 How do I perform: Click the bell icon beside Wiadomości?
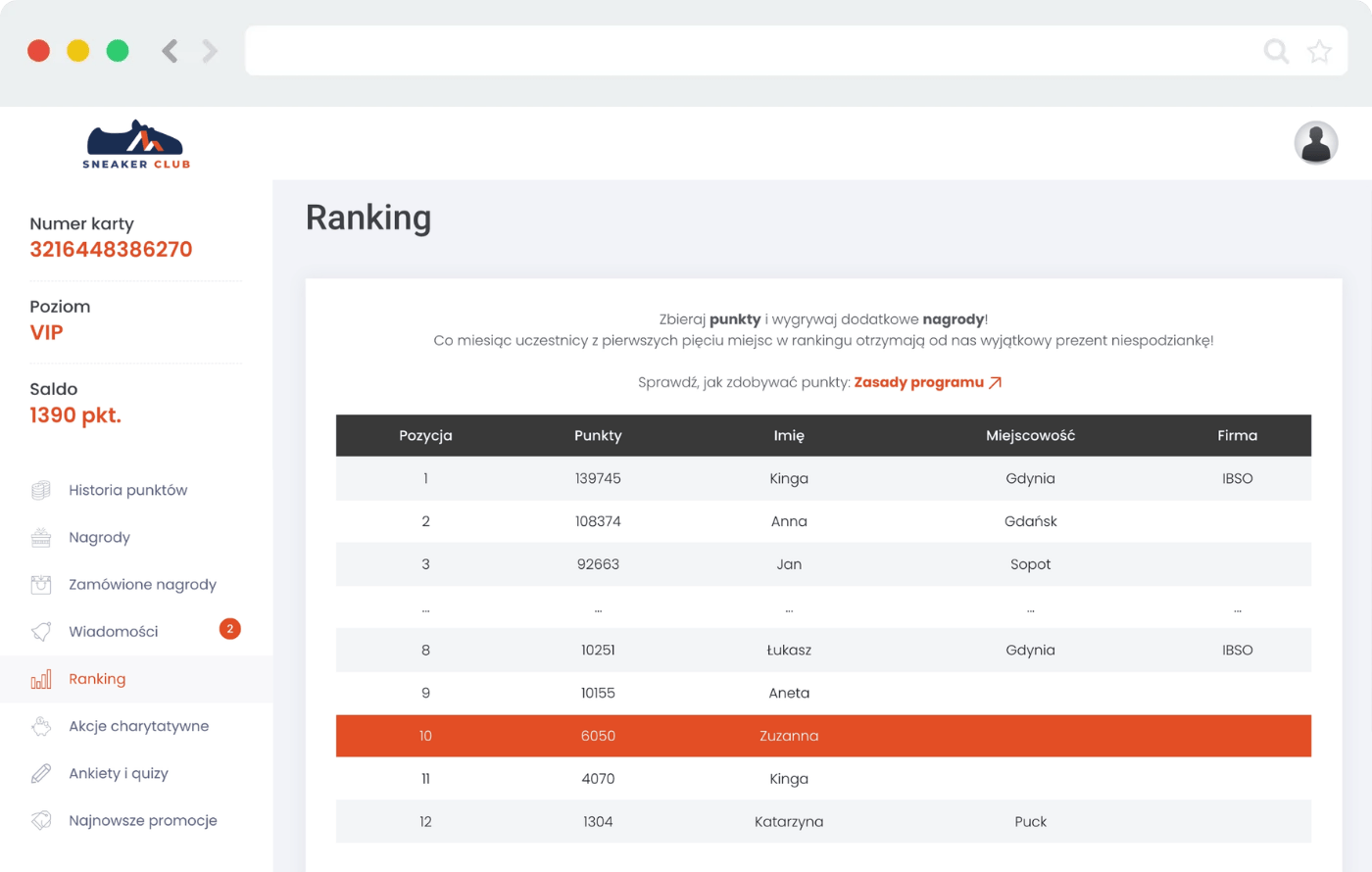tap(41, 632)
